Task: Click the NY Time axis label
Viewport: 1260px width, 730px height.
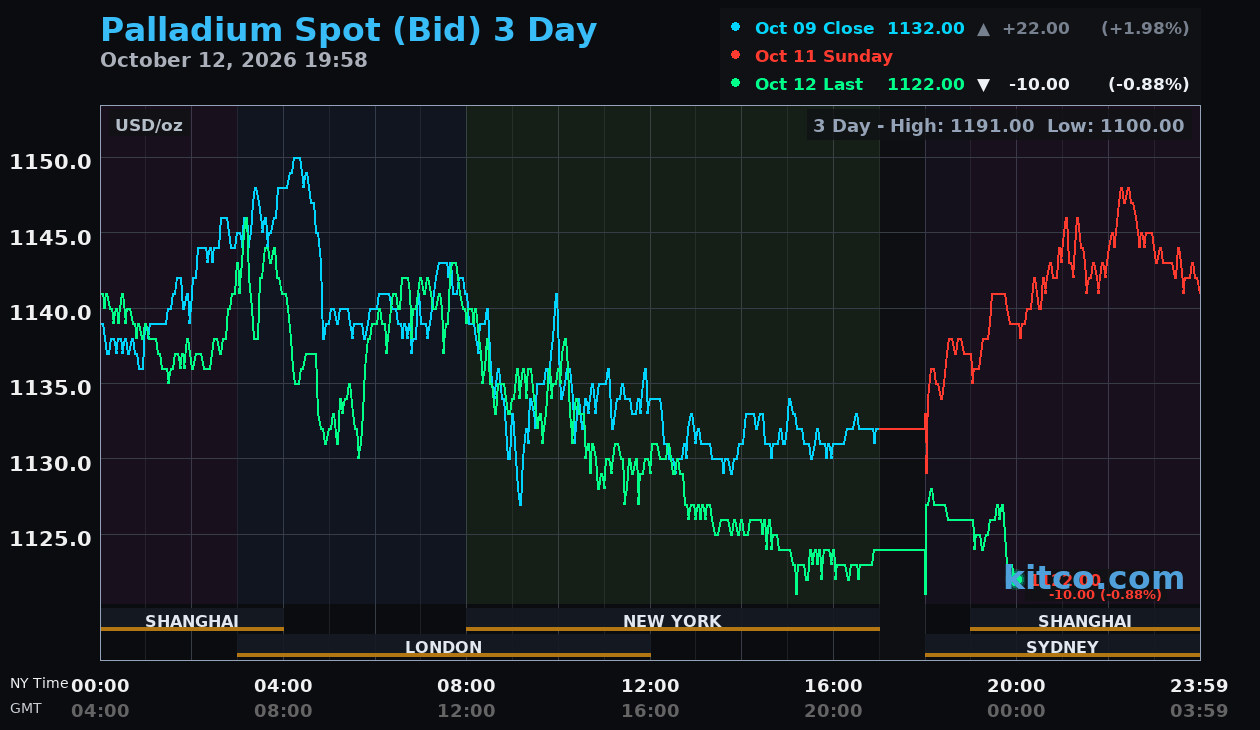Action: click(x=39, y=683)
